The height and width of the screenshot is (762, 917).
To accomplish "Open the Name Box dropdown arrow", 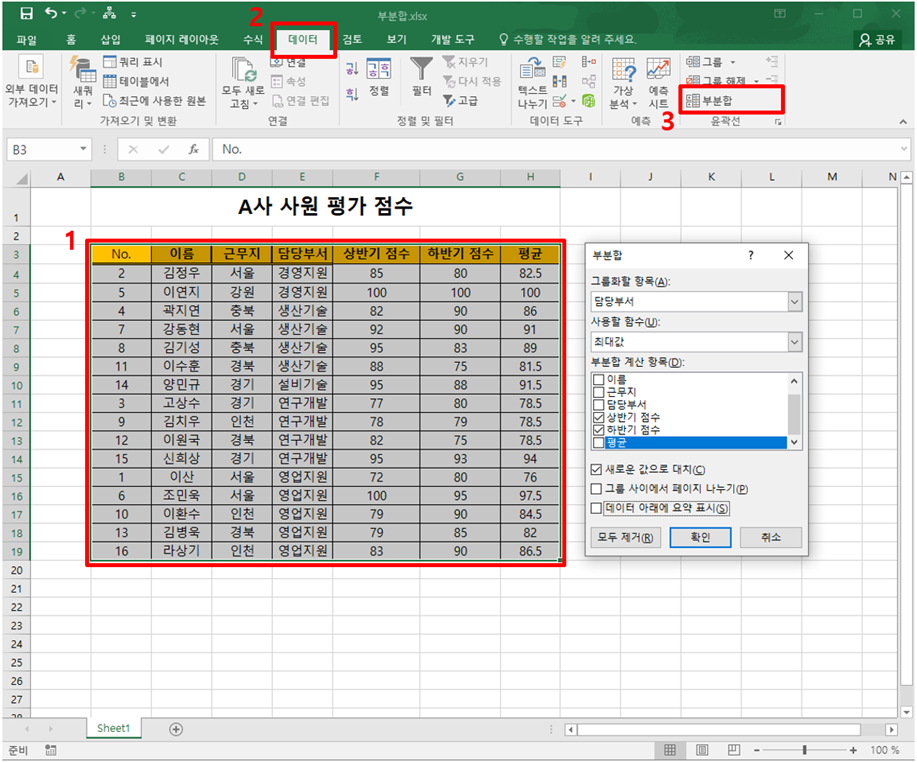I will [83, 149].
